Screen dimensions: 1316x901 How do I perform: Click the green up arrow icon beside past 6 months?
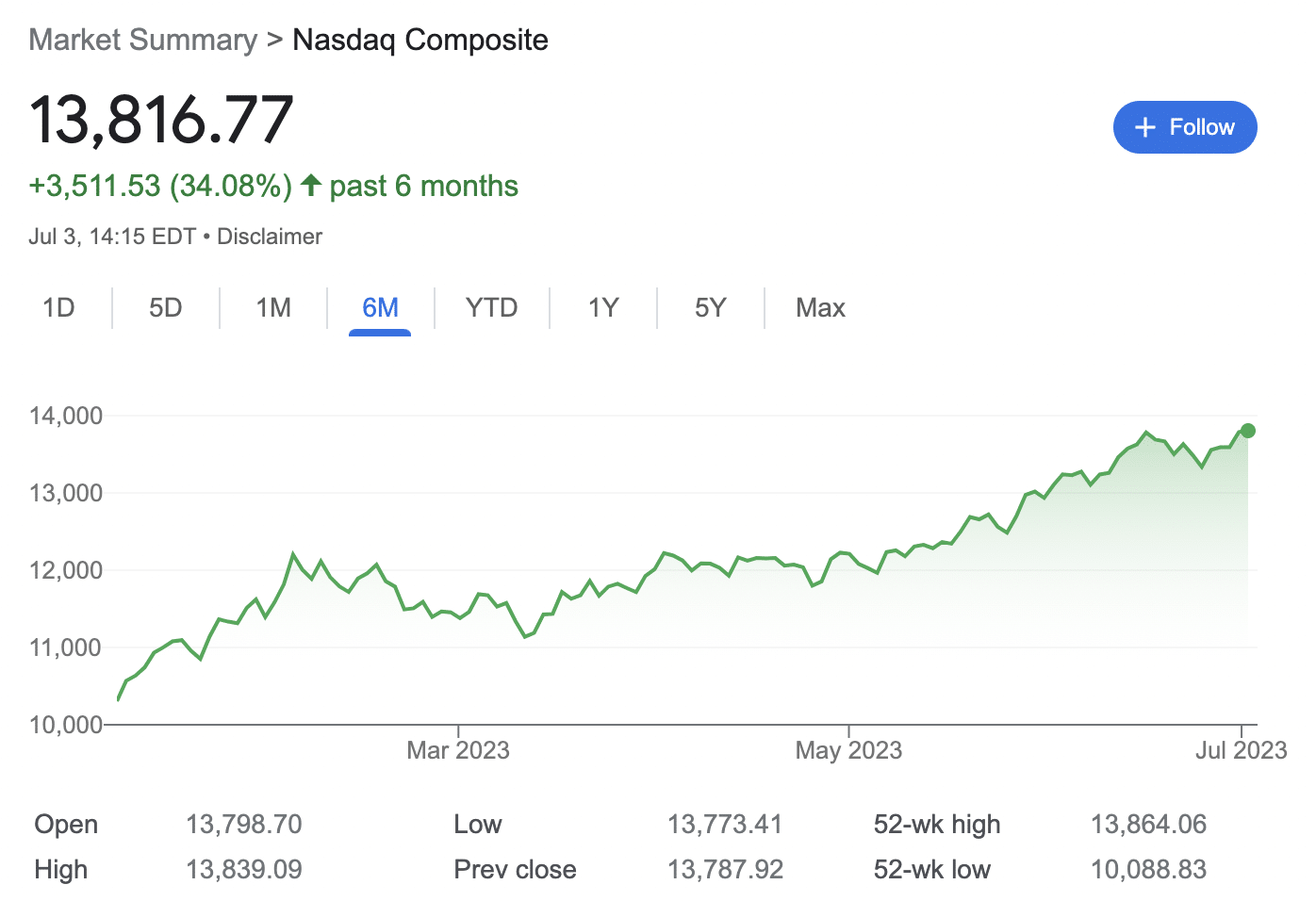pos(311,185)
